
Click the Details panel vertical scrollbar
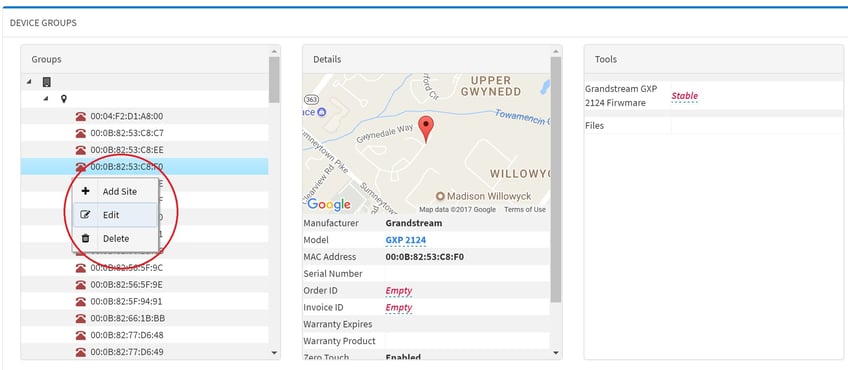point(555,179)
